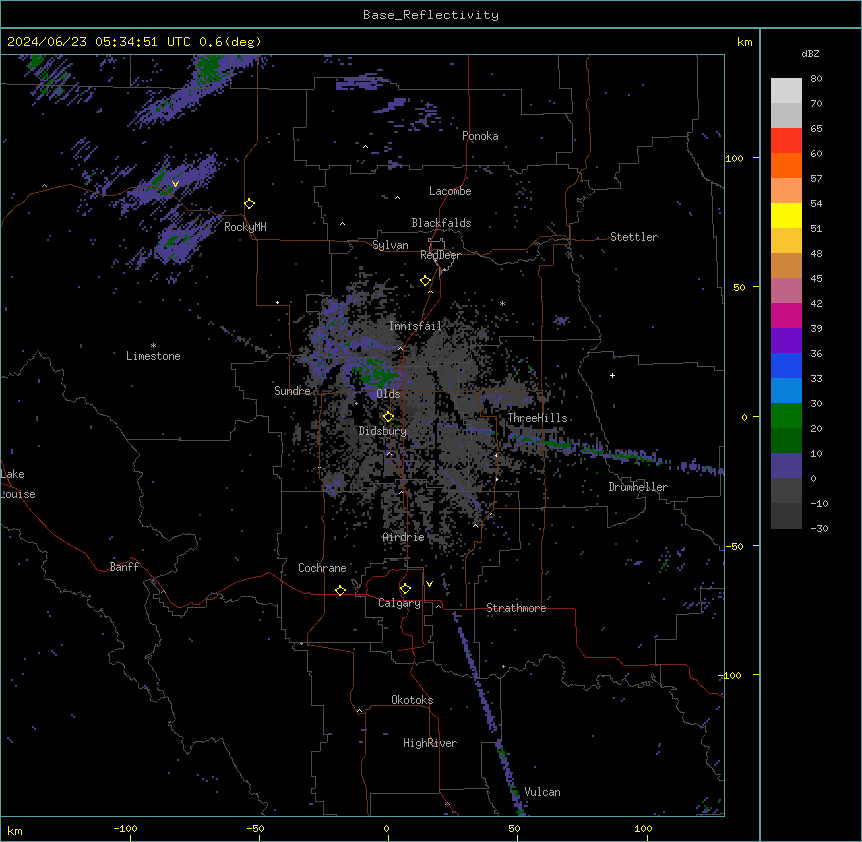Click the Drumheller town label
862x842 pixels.
click(638, 487)
